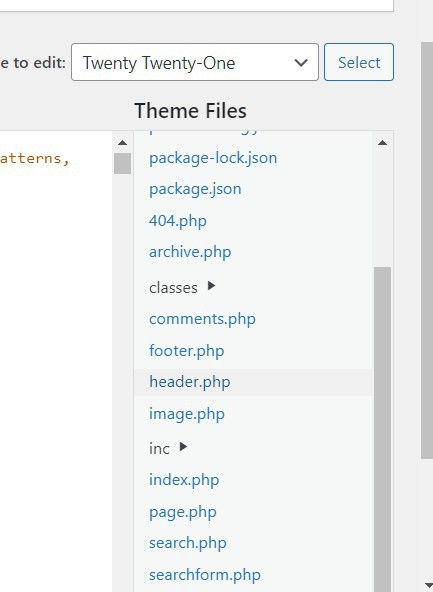Click the triangle arrow beside inc
Image resolution: width=433 pixels, height=592 pixels.
coord(183,447)
